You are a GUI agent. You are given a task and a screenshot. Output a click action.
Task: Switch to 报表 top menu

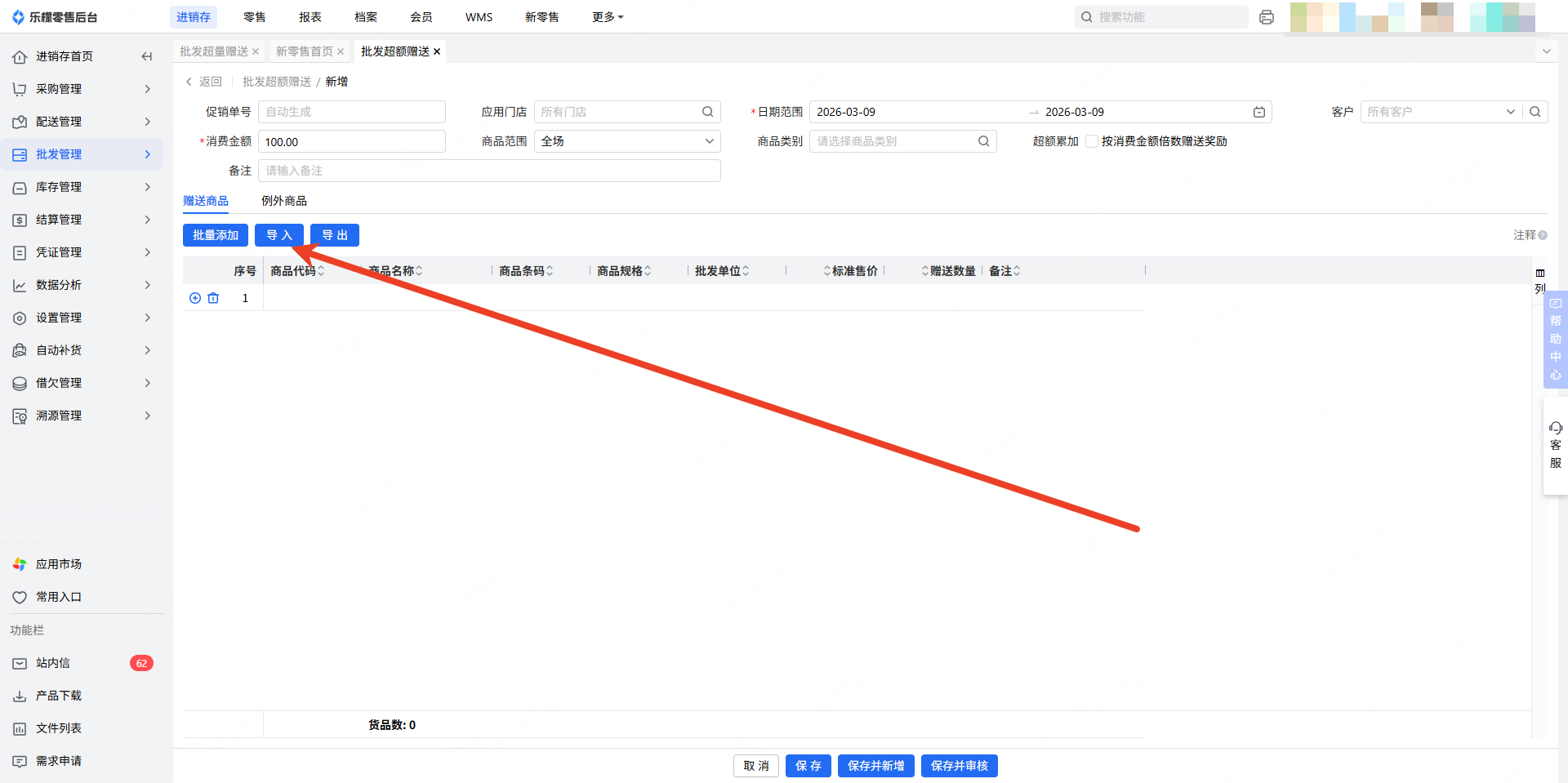tap(310, 17)
